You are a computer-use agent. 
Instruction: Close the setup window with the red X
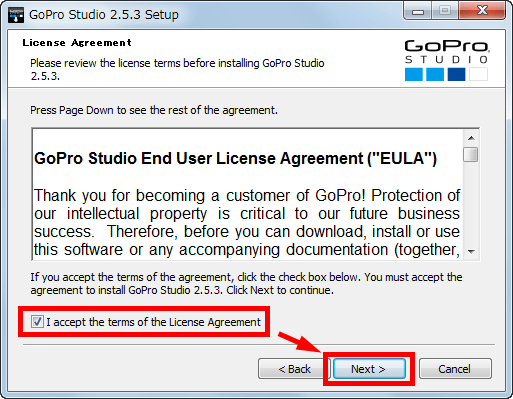click(x=482, y=11)
